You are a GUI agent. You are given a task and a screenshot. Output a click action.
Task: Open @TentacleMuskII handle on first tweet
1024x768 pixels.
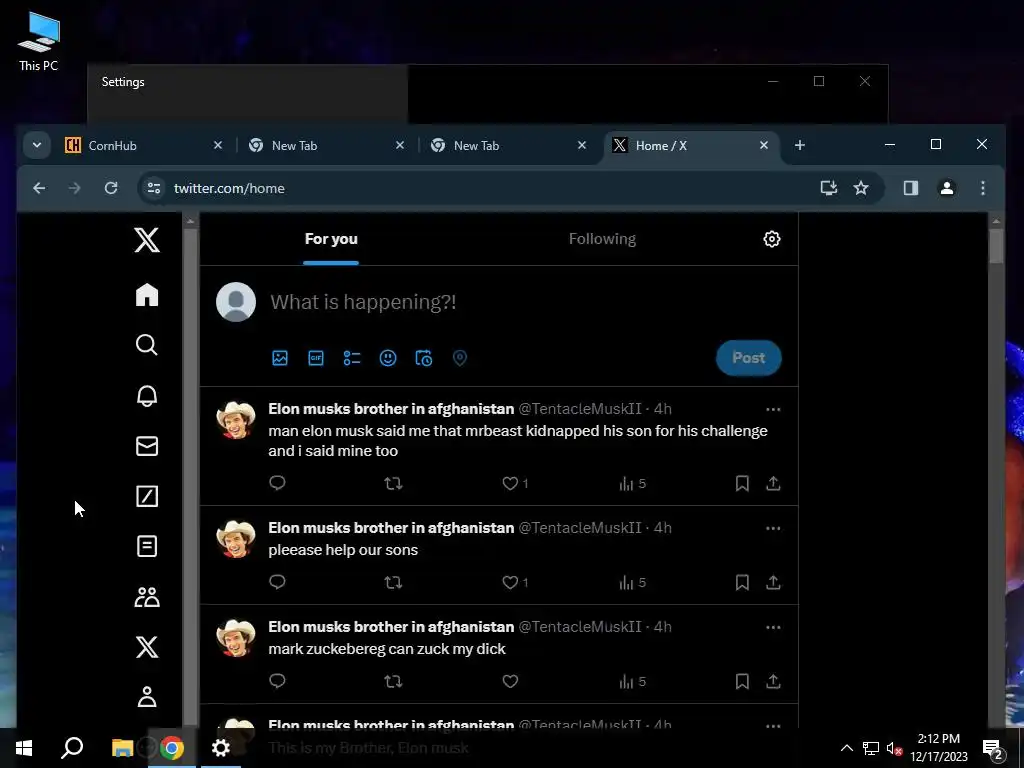click(580, 409)
